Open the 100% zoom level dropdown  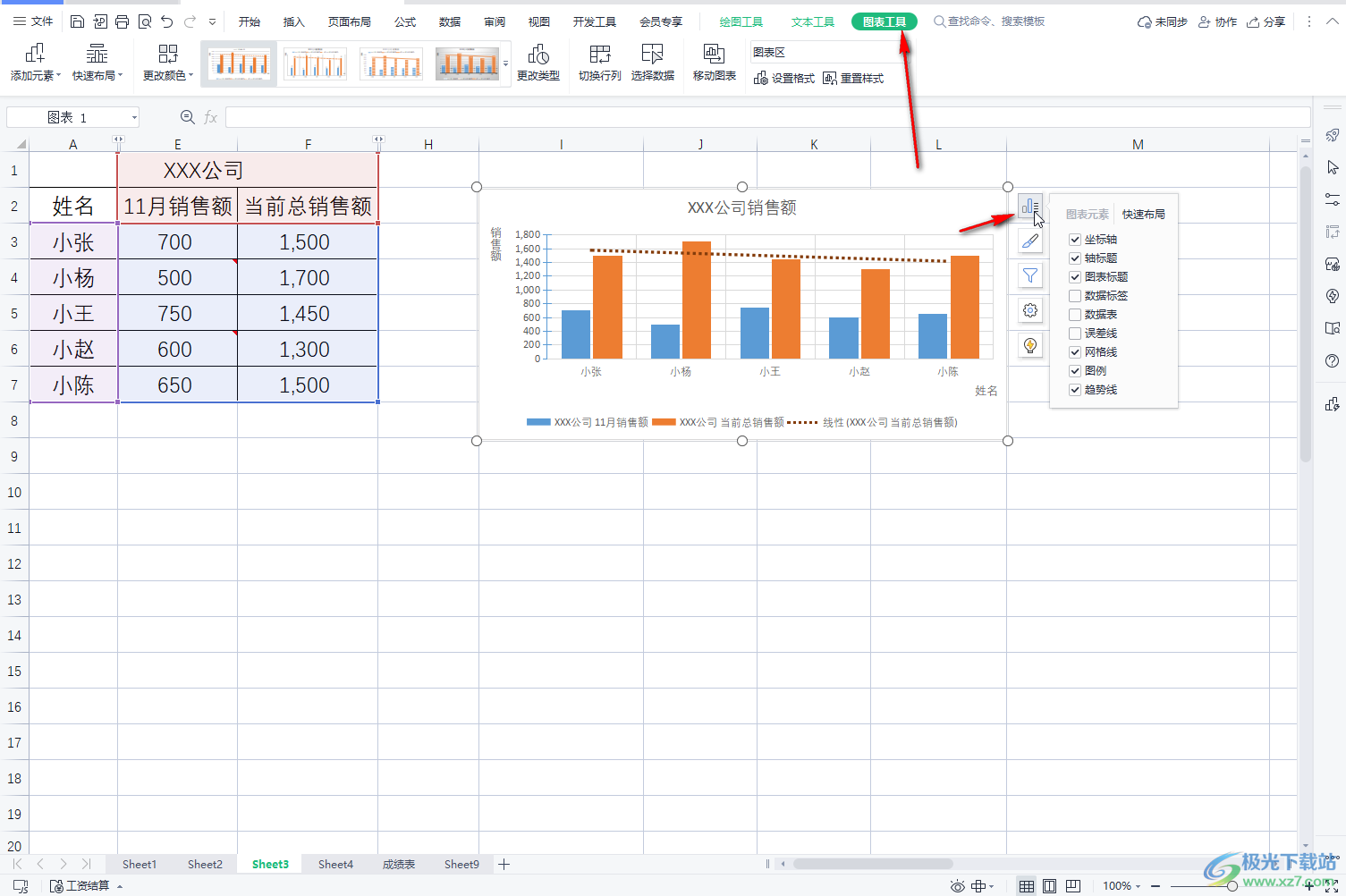tap(1122, 886)
